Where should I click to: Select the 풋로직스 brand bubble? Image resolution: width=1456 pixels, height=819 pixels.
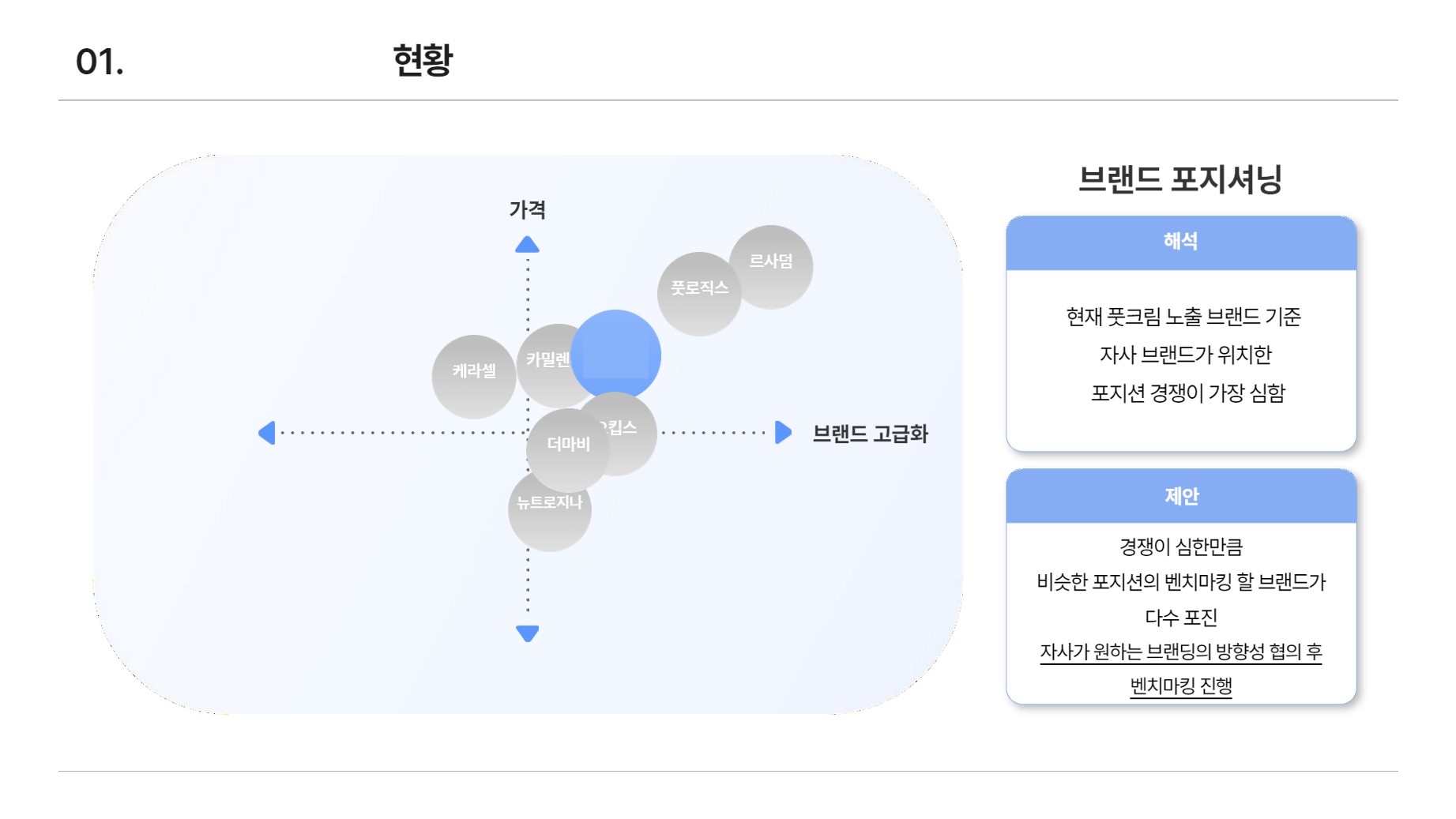point(699,294)
